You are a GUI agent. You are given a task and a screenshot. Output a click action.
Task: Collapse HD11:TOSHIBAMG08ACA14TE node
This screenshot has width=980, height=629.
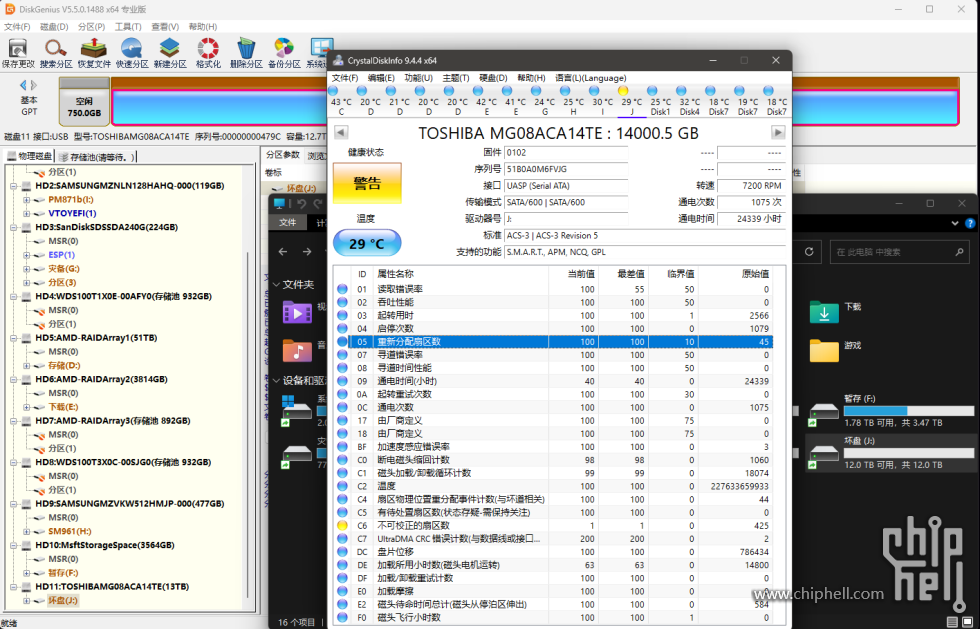pyautogui.click(x=13, y=586)
